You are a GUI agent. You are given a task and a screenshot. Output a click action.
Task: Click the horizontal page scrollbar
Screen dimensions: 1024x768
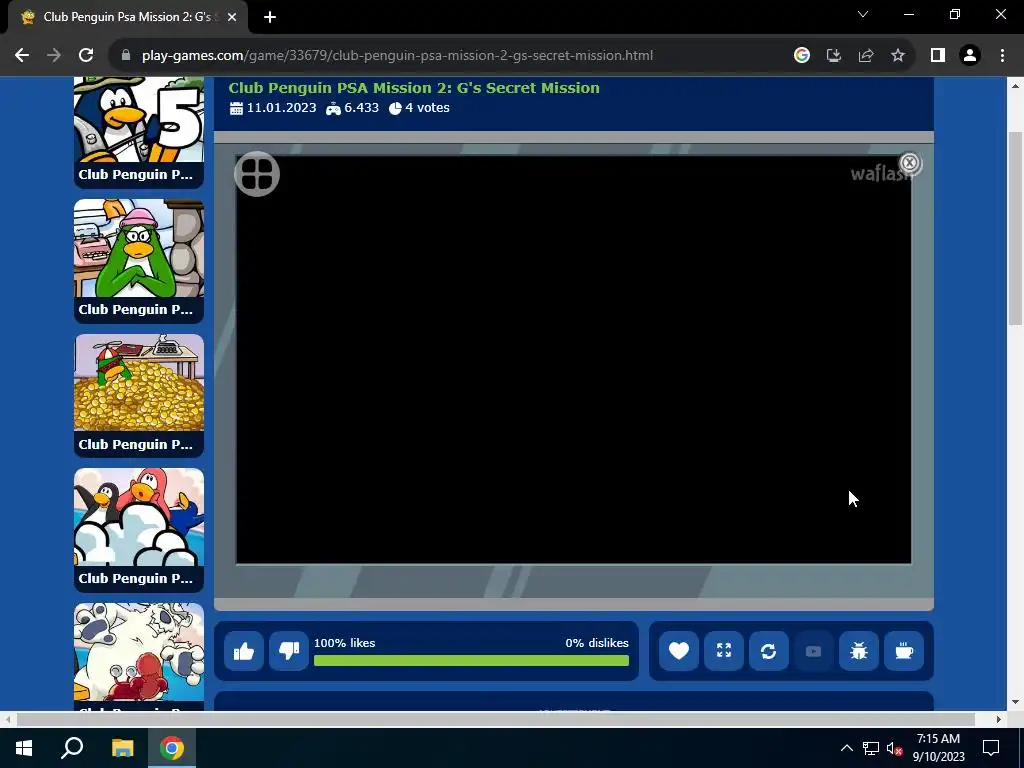(495, 719)
